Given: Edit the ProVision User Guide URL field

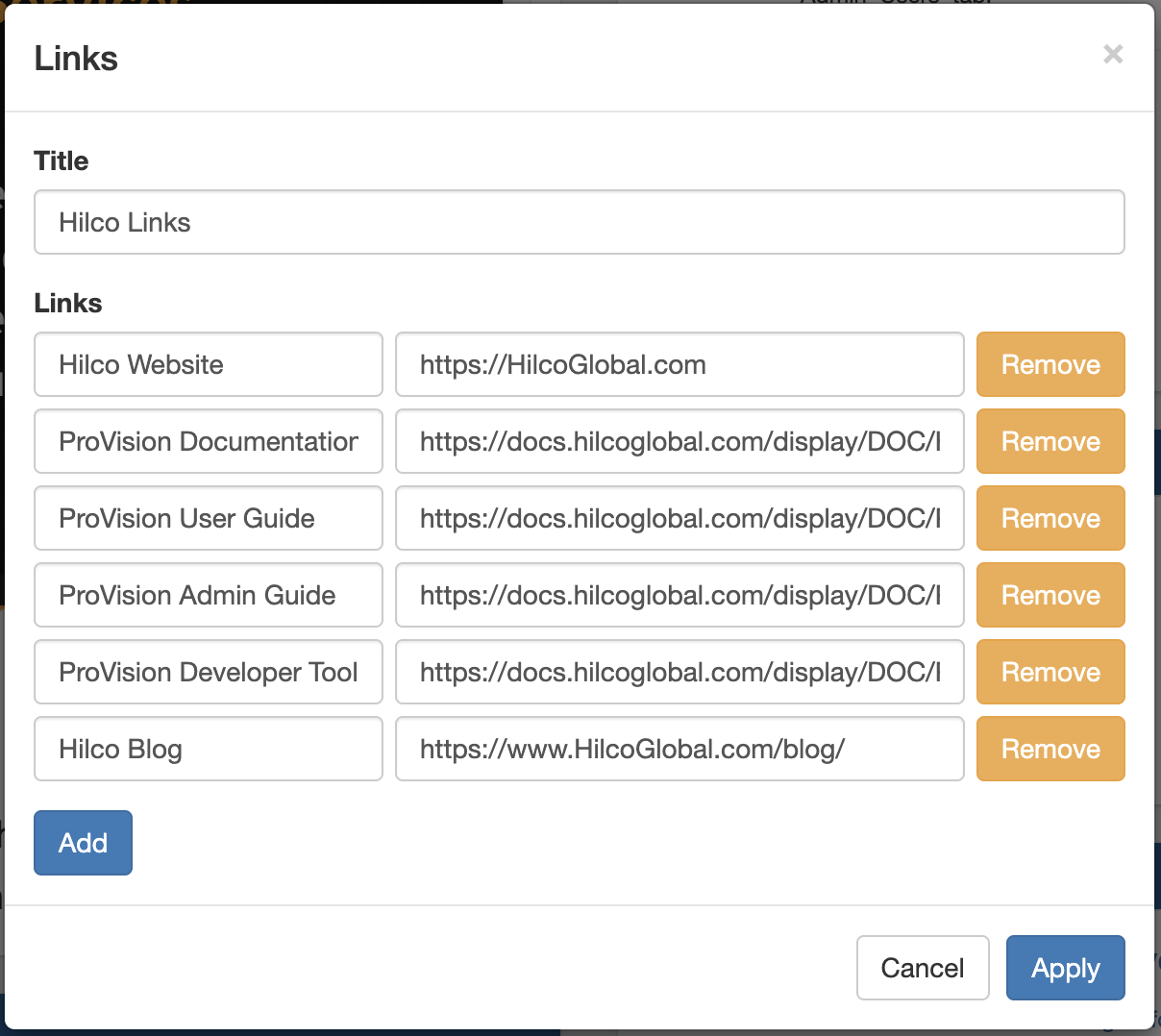Looking at the screenshot, I should coord(679,518).
